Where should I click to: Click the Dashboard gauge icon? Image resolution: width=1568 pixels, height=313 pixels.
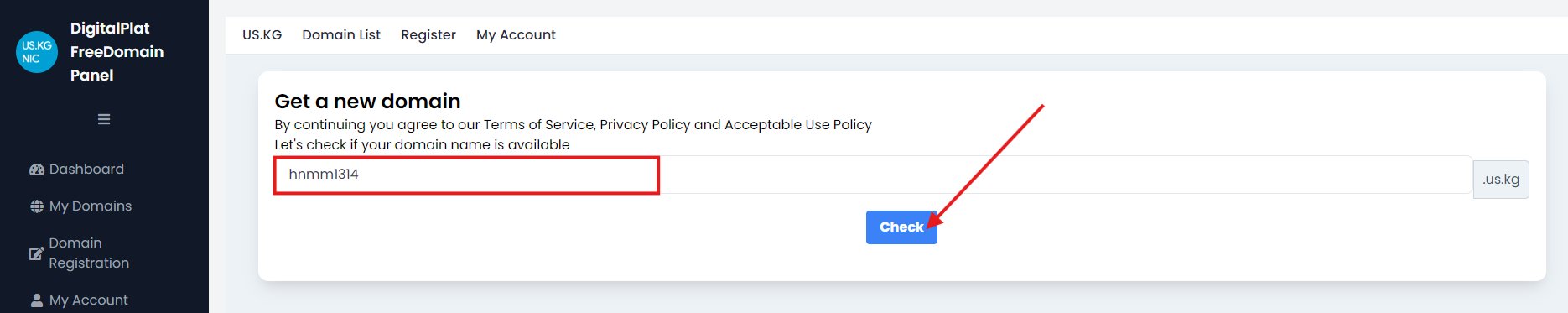point(37,170)
